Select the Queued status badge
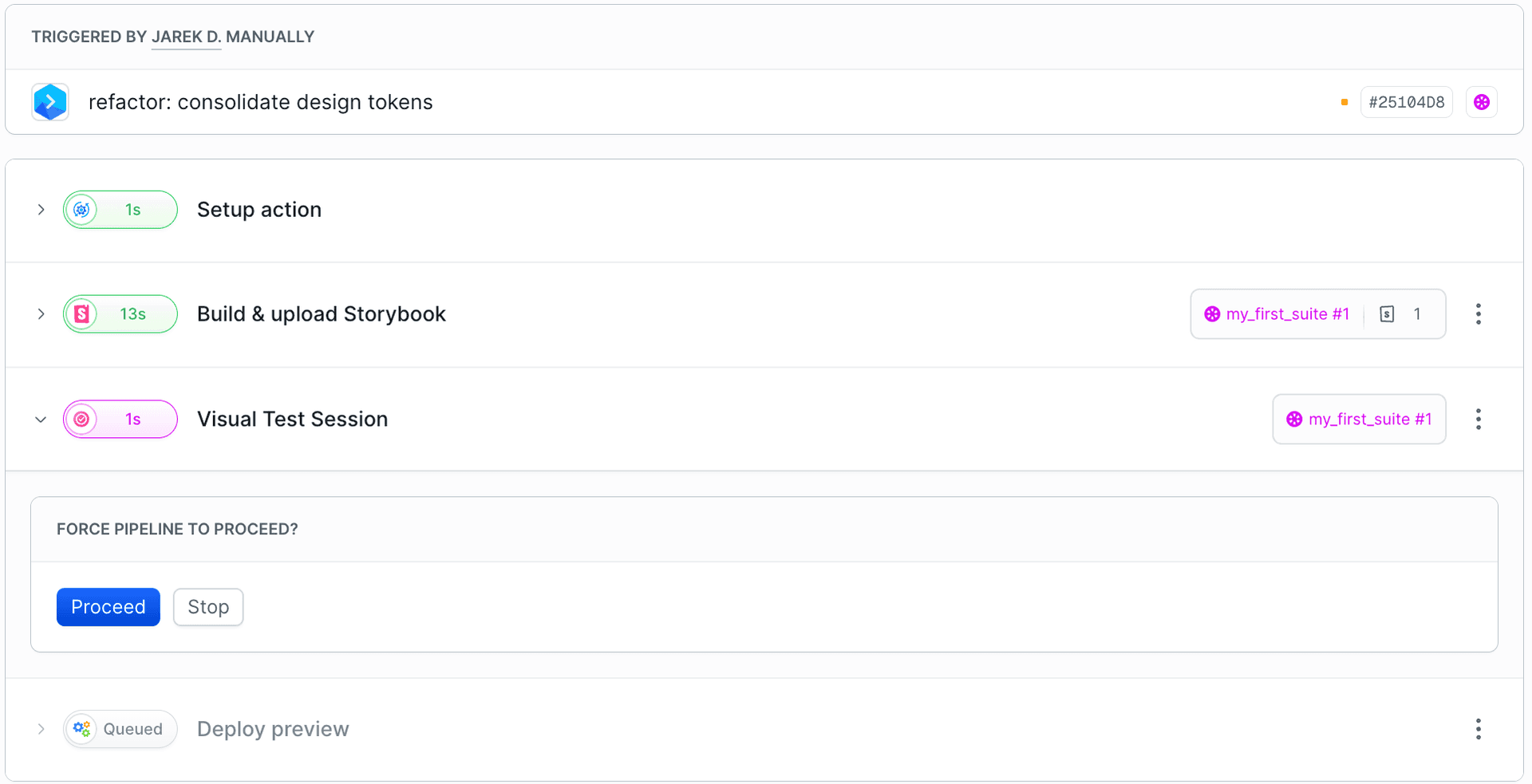Viewport: 1532px width, 784px height. tap(120, 729)
